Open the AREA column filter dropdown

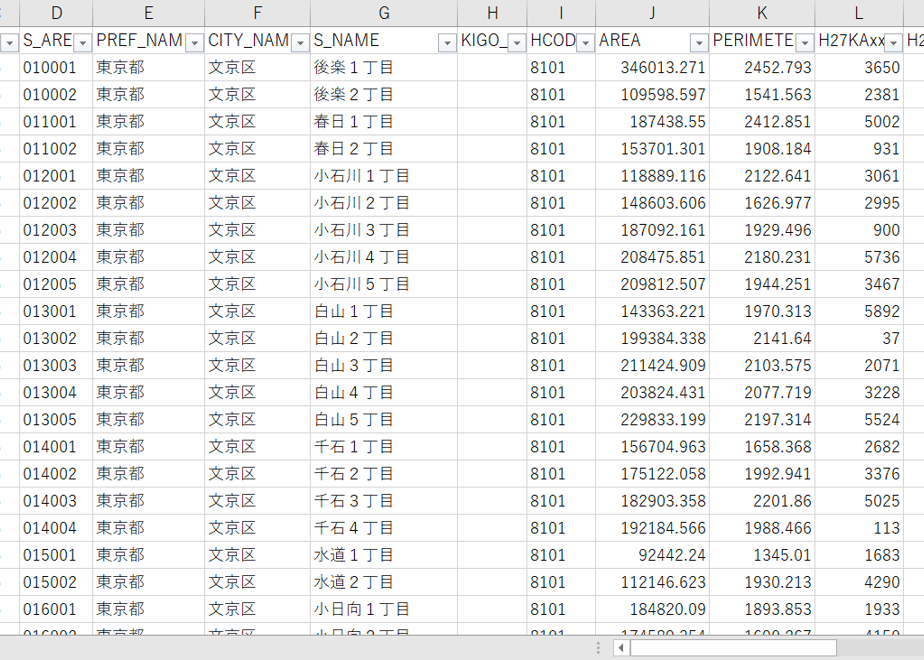[x=699, y=42]
